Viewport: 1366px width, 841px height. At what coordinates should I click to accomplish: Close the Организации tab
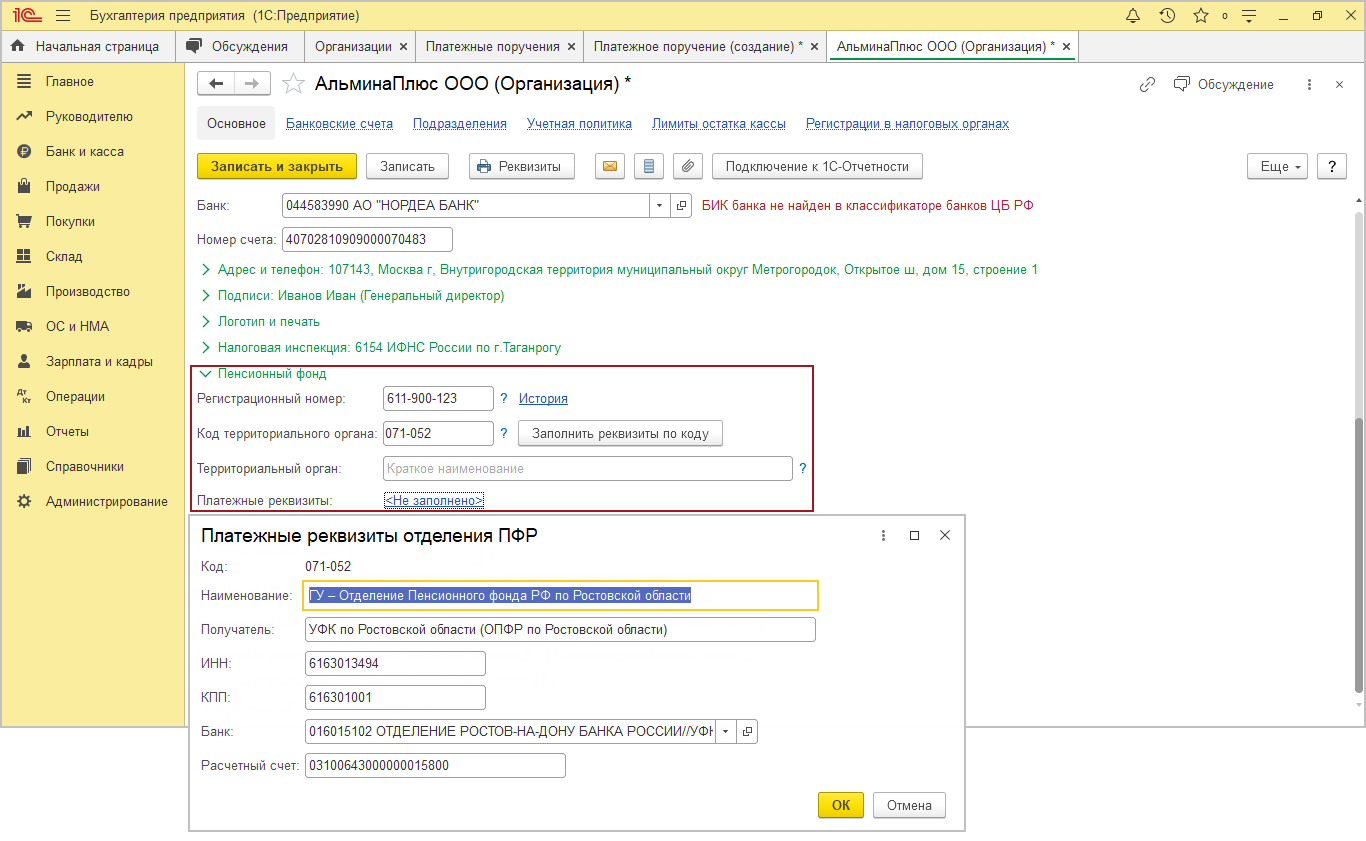403,47
